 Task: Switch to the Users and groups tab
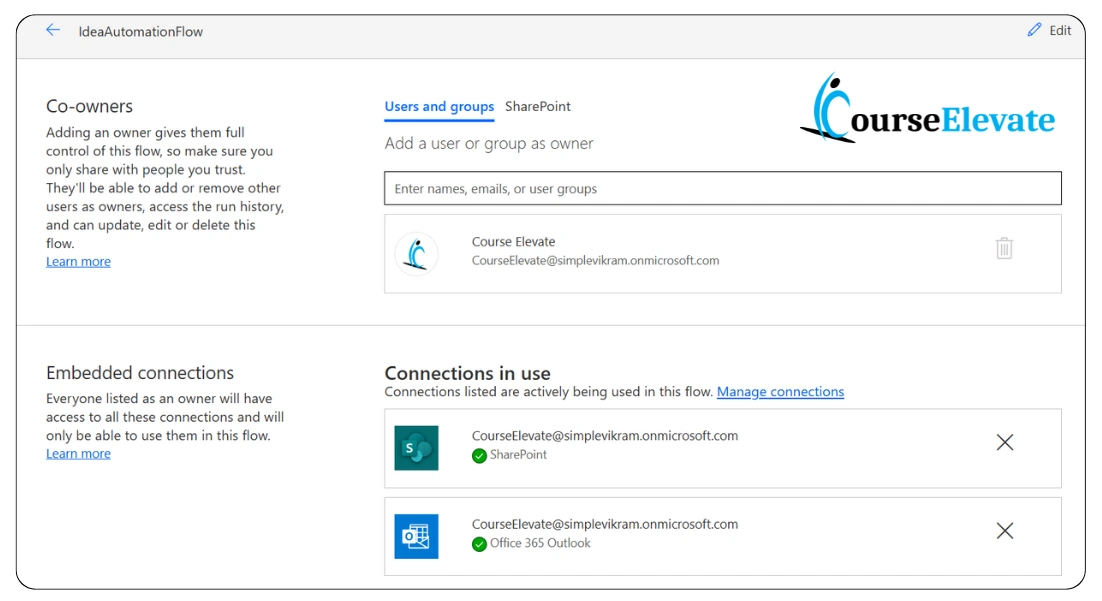pos(439,107)
